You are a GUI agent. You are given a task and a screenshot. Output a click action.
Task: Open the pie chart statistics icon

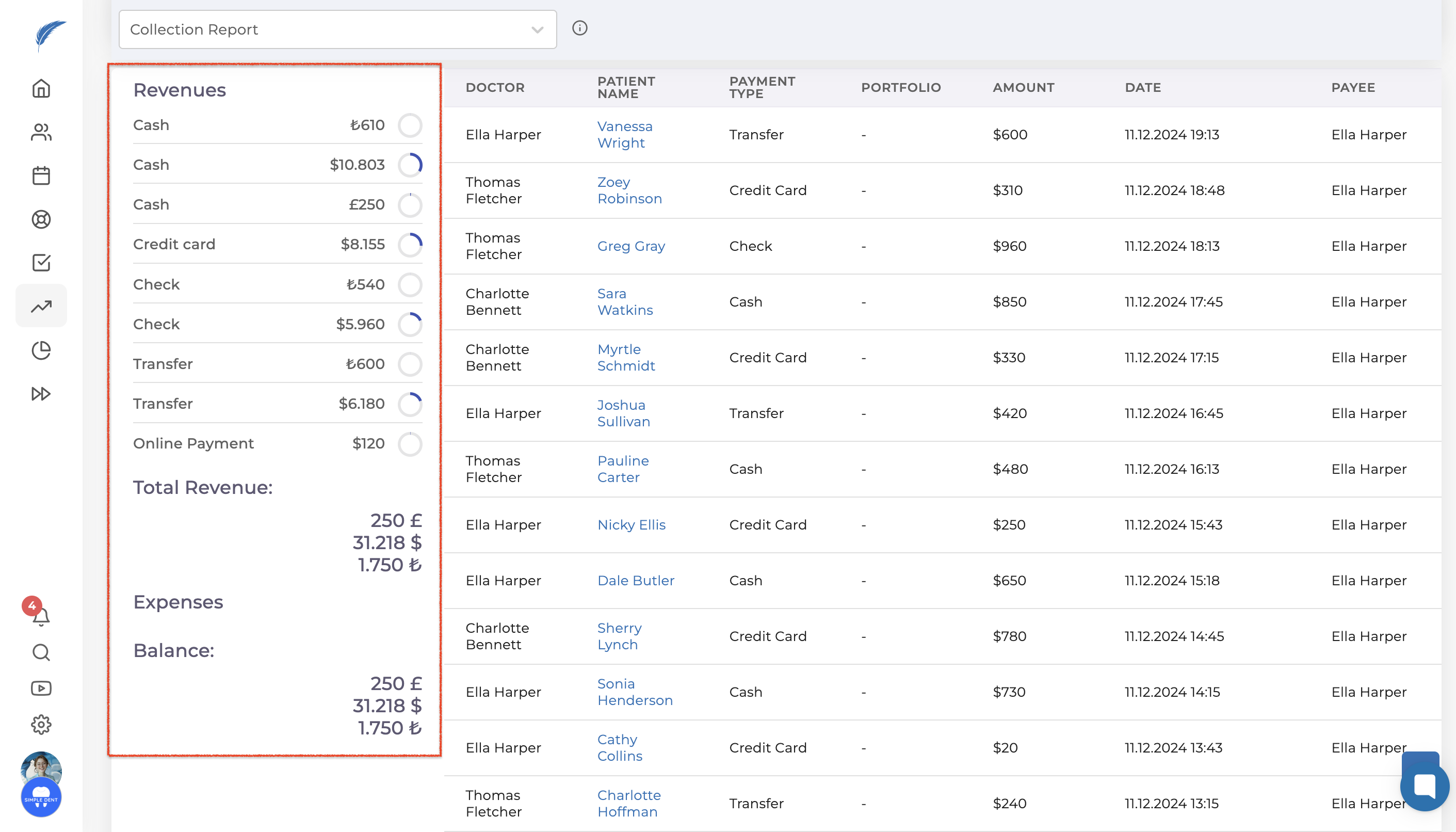41,350
